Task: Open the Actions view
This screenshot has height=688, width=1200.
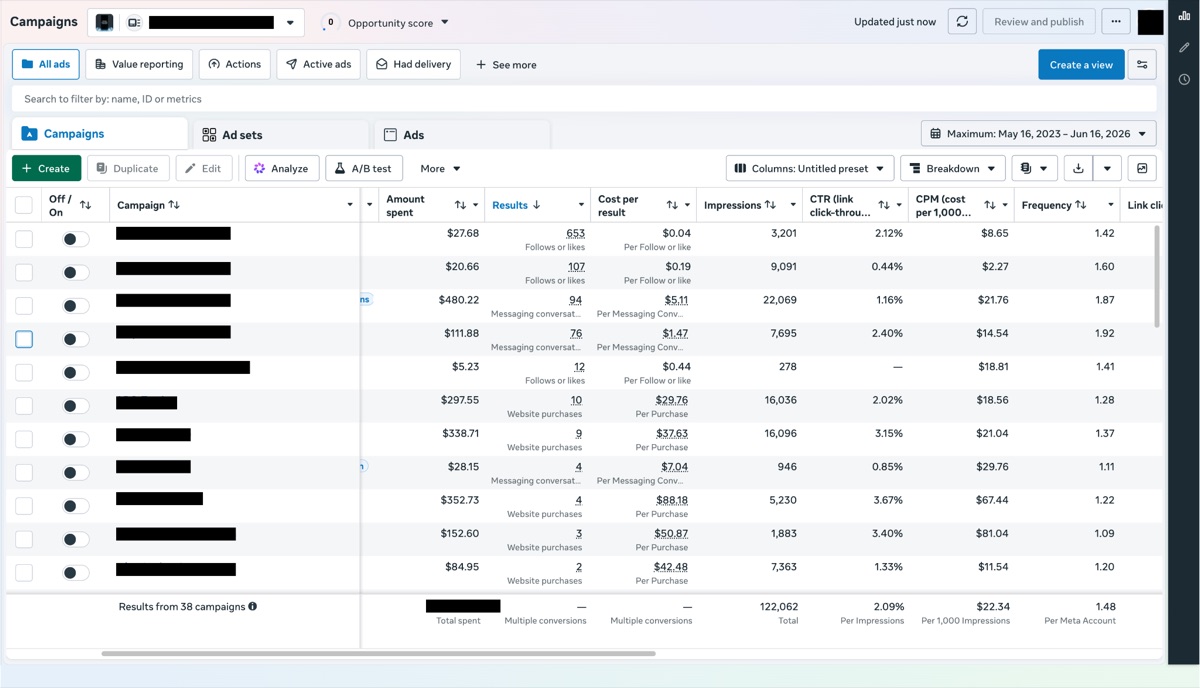Action: 235,64
